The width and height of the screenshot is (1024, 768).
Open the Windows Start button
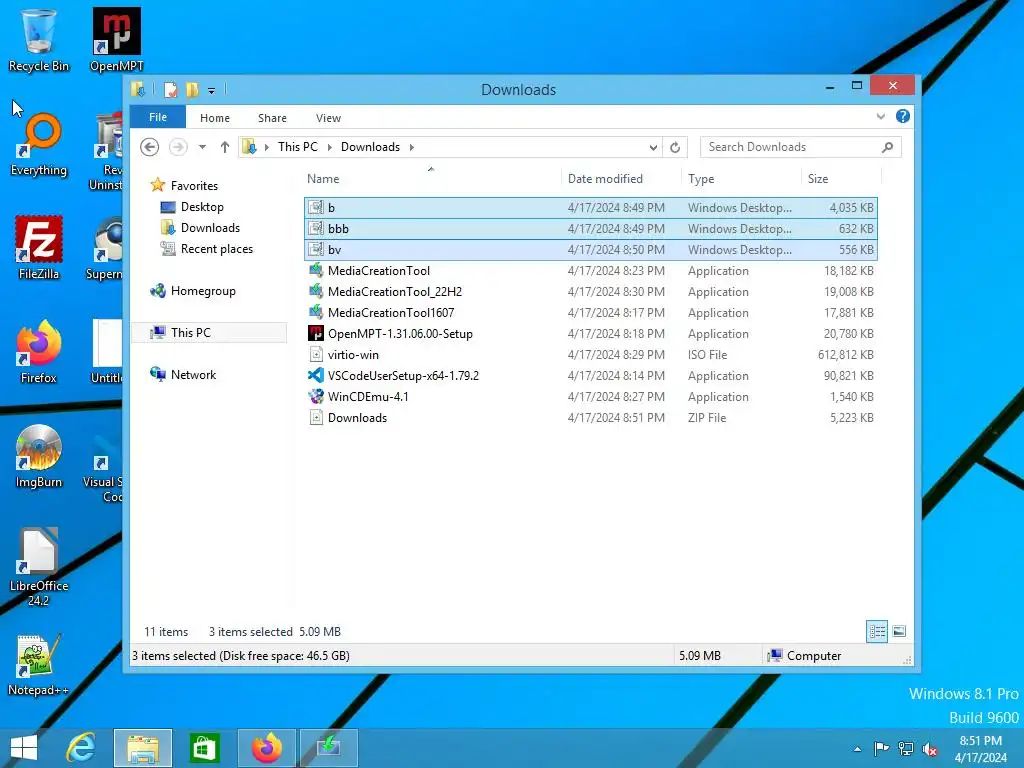point(24,748)
